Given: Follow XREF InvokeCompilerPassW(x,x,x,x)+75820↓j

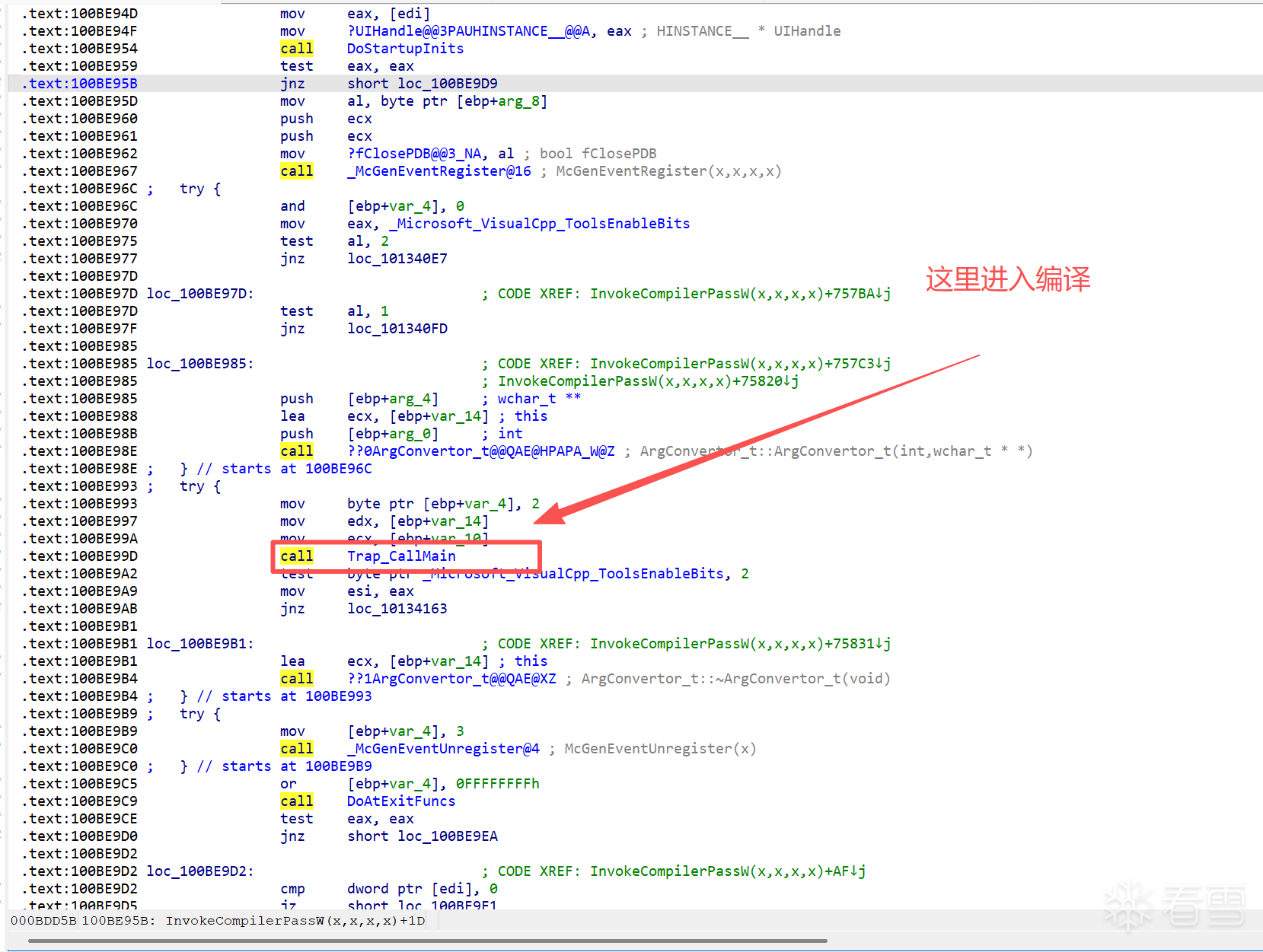Looking at the screenshot, I should point(648,381).
